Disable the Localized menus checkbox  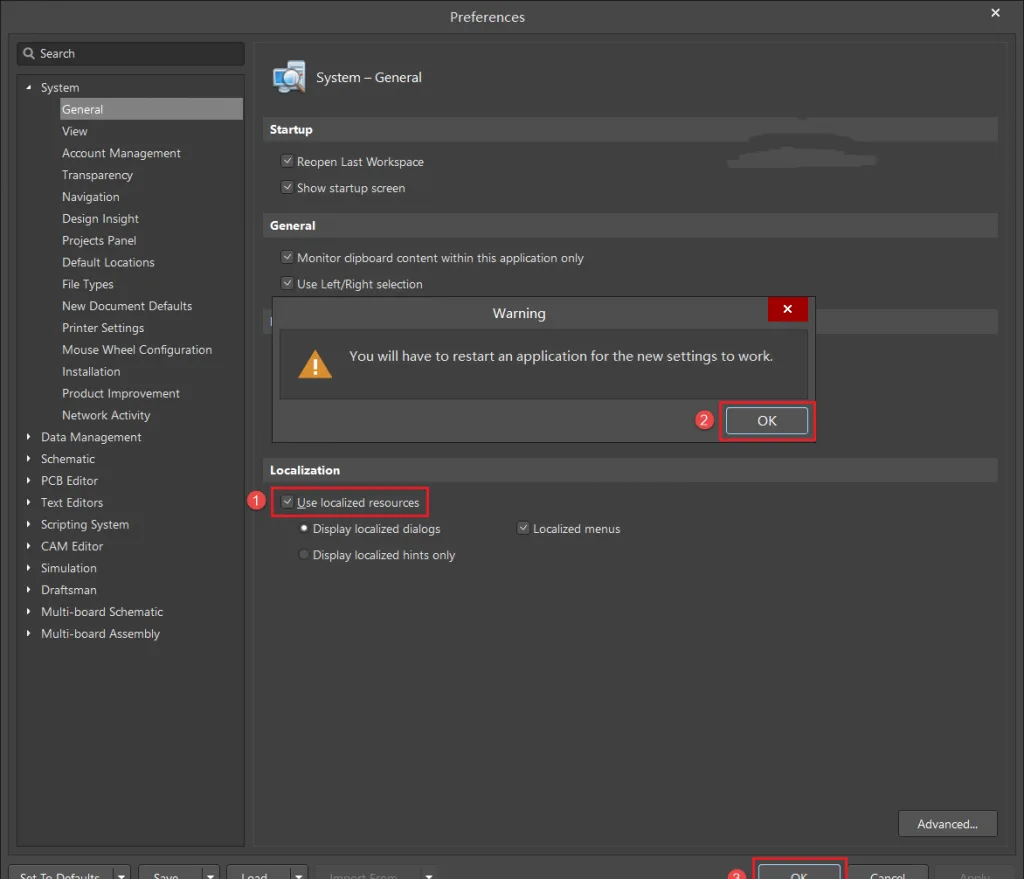pyautogui.click(x=523, y=528)
